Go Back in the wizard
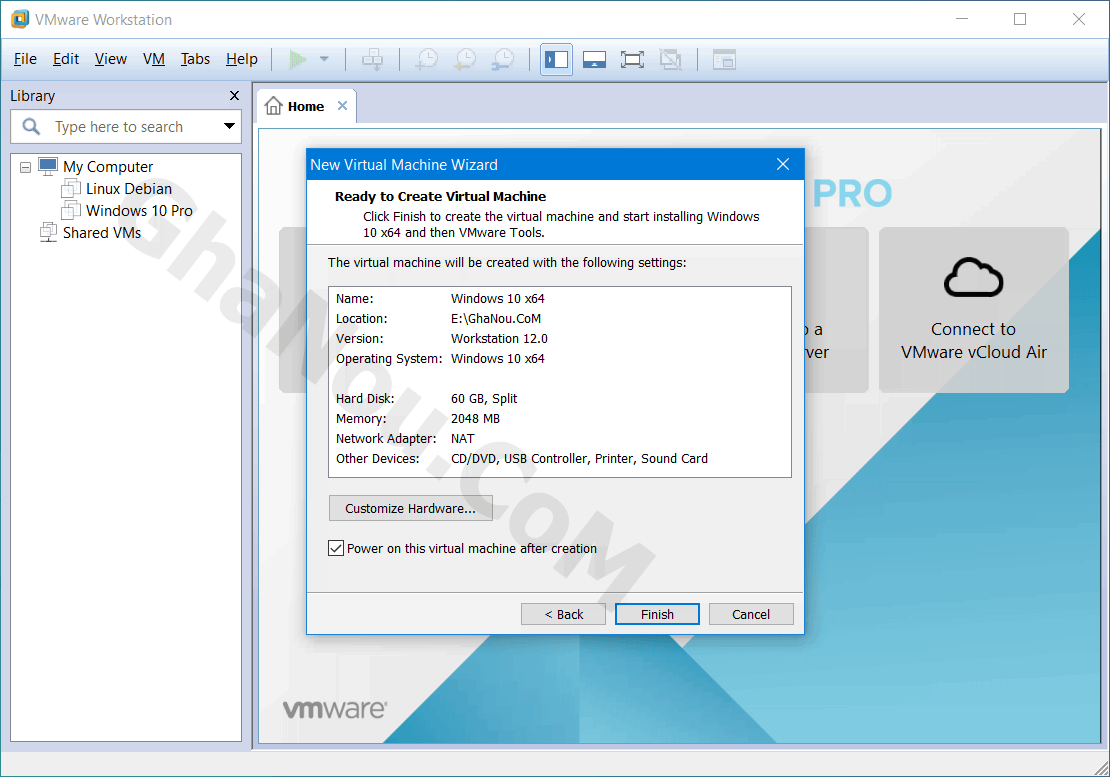The image size is (1110, 777). [563, 614]
